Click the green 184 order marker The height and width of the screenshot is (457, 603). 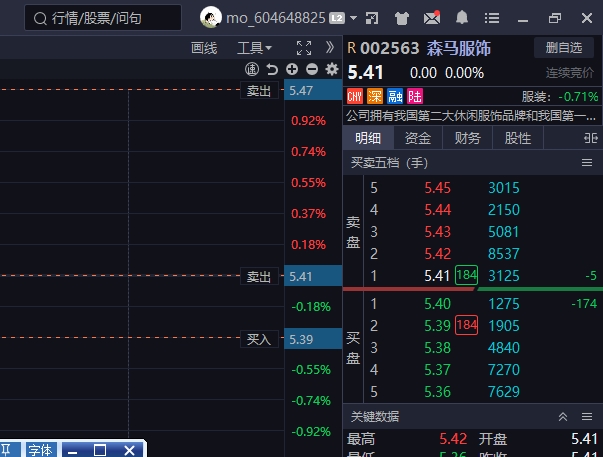tap(466, 275)
